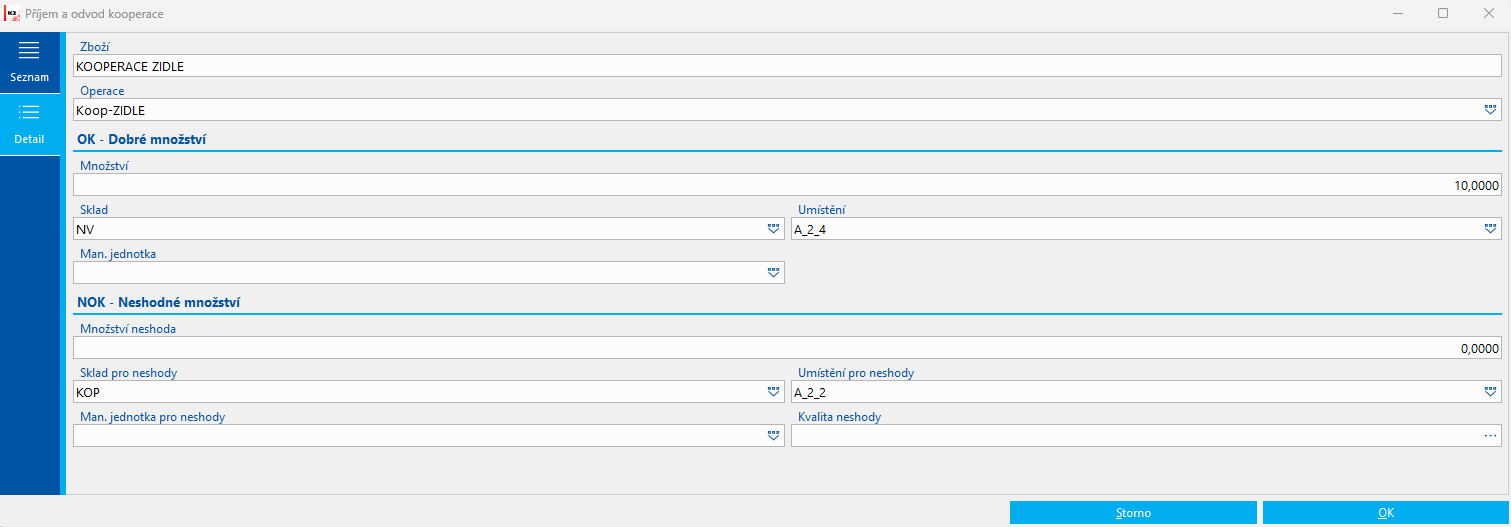This screenshot has height=527, width=1511.
Task: Open the Operace dropdown
Action: tap(1490, 110)
